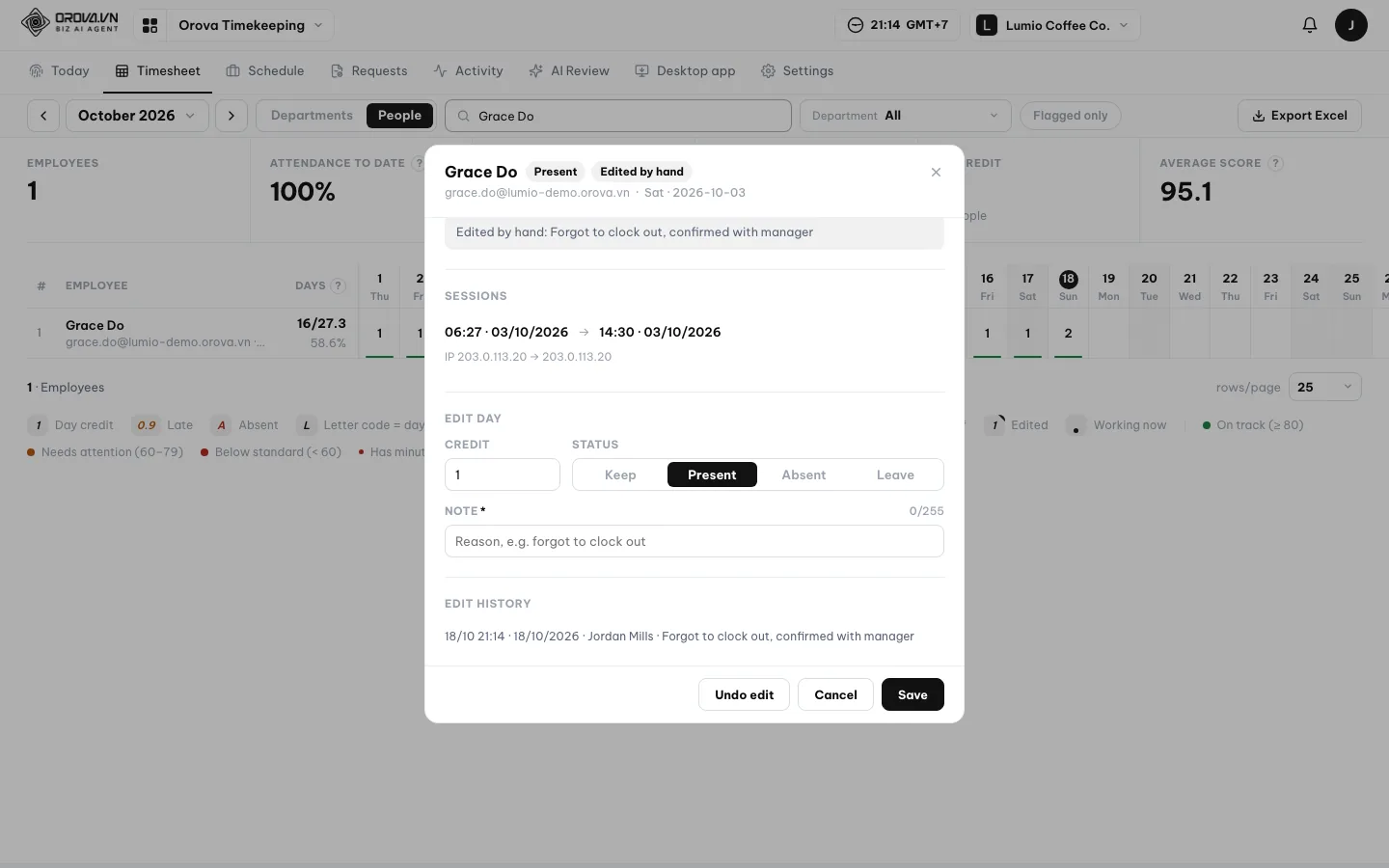
Task: Open the Settings tab
Action: pos(797,71)
